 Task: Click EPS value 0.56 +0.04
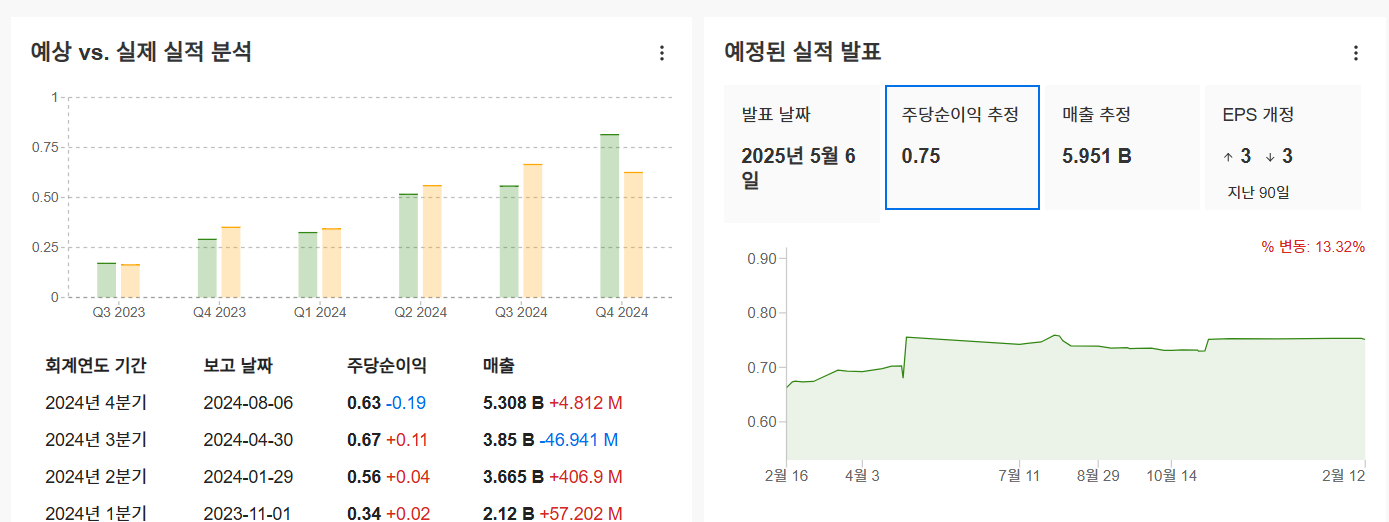[388, 477]
